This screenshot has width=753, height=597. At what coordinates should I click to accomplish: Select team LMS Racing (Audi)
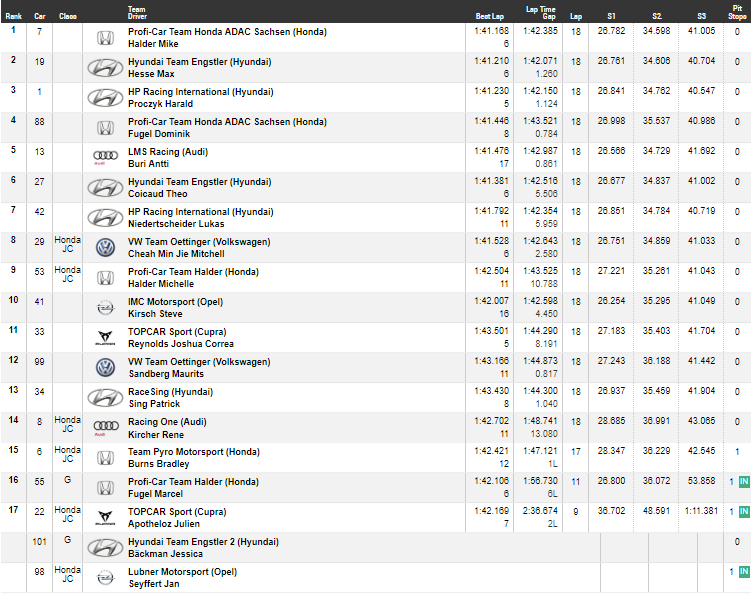point(168,152)
